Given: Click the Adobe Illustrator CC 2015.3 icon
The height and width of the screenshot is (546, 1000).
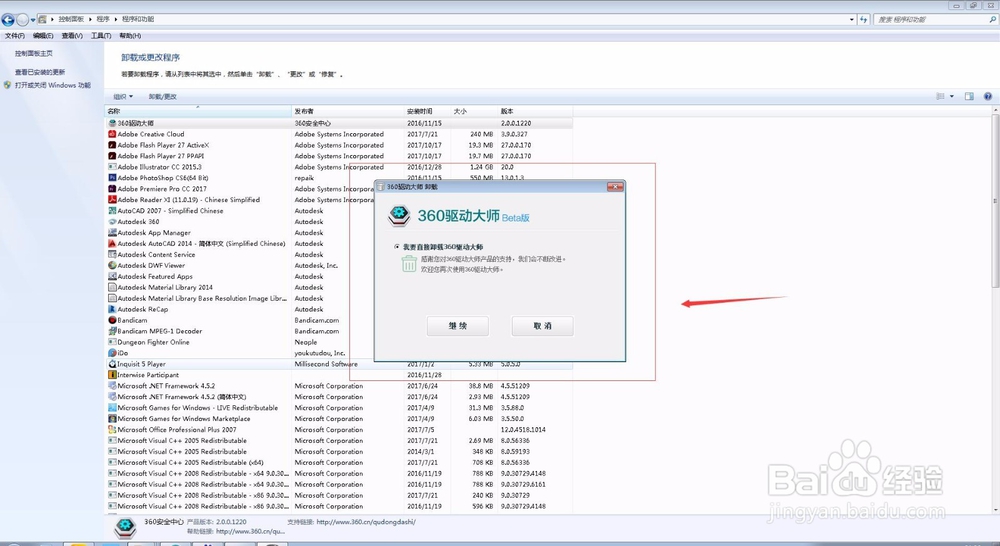Looking at the screenshot, I should [112, 166].
